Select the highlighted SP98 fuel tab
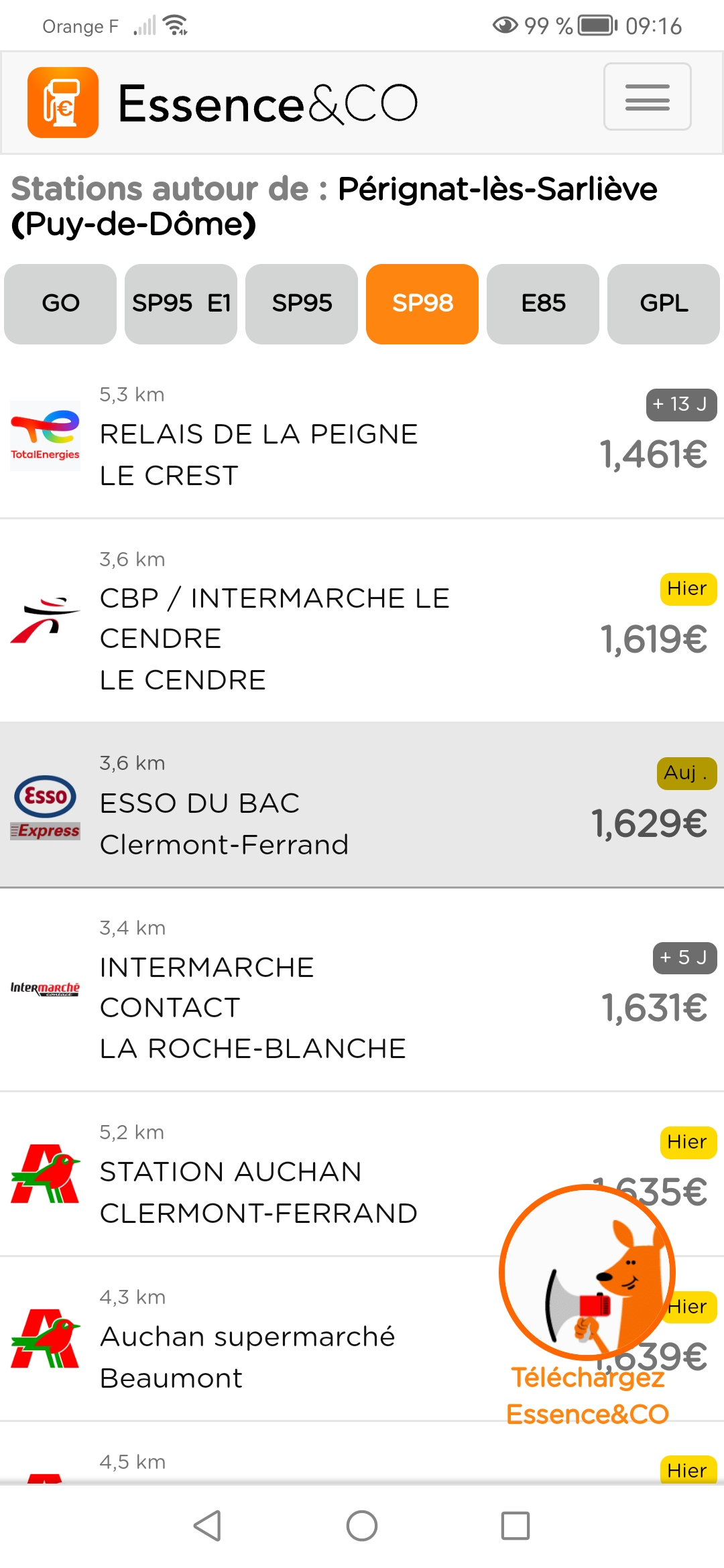This screenshot has height=1568, width=724. click(422, 304)
